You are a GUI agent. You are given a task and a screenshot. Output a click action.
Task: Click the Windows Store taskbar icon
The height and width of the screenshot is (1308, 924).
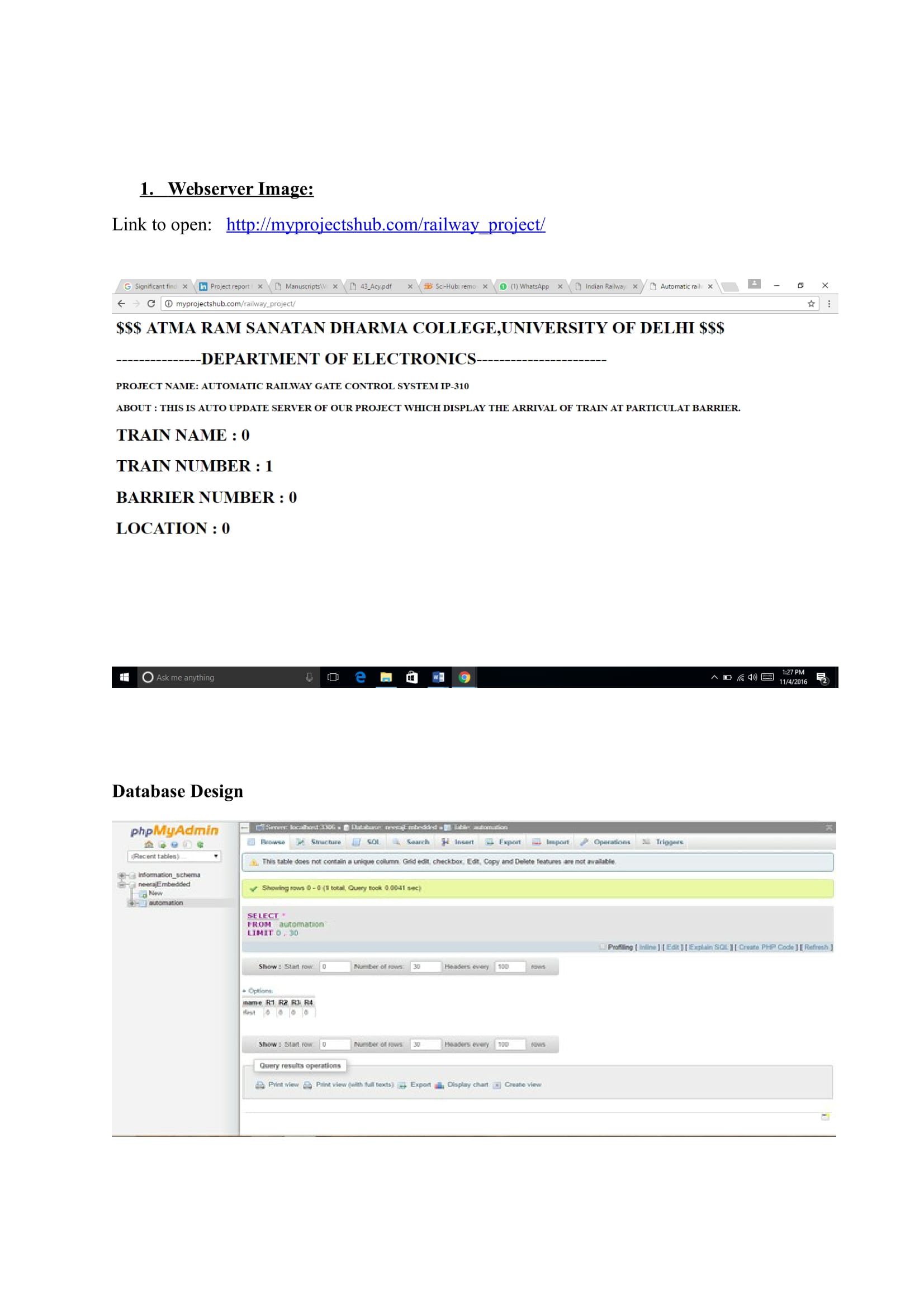tap(411, 677)
